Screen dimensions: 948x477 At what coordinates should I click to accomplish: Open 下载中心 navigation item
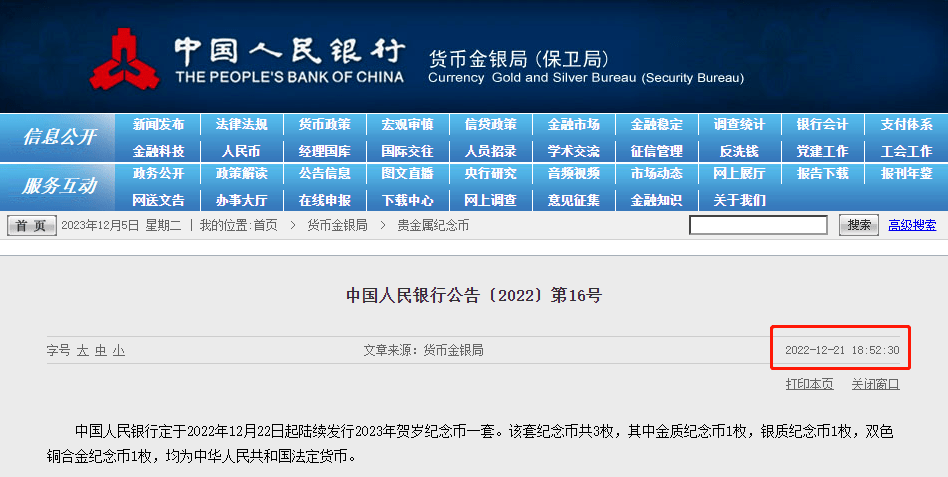pos(407,200)
